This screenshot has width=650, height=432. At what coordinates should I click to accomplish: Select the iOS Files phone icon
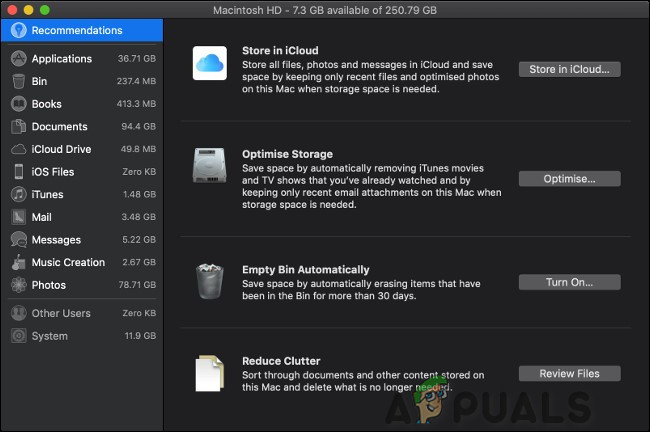[18, 172]
